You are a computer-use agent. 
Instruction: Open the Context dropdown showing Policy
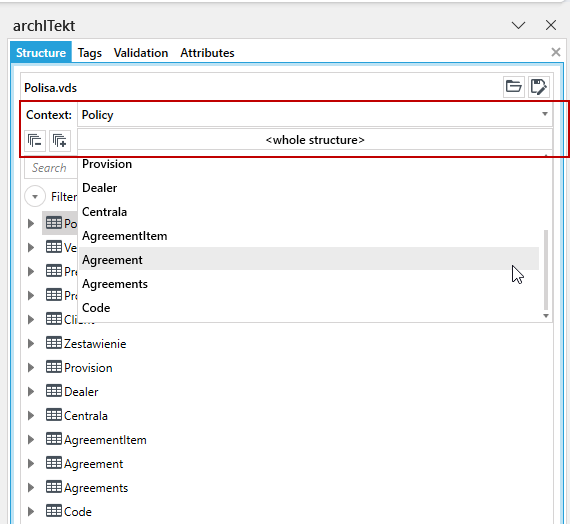tap(315, 115)
